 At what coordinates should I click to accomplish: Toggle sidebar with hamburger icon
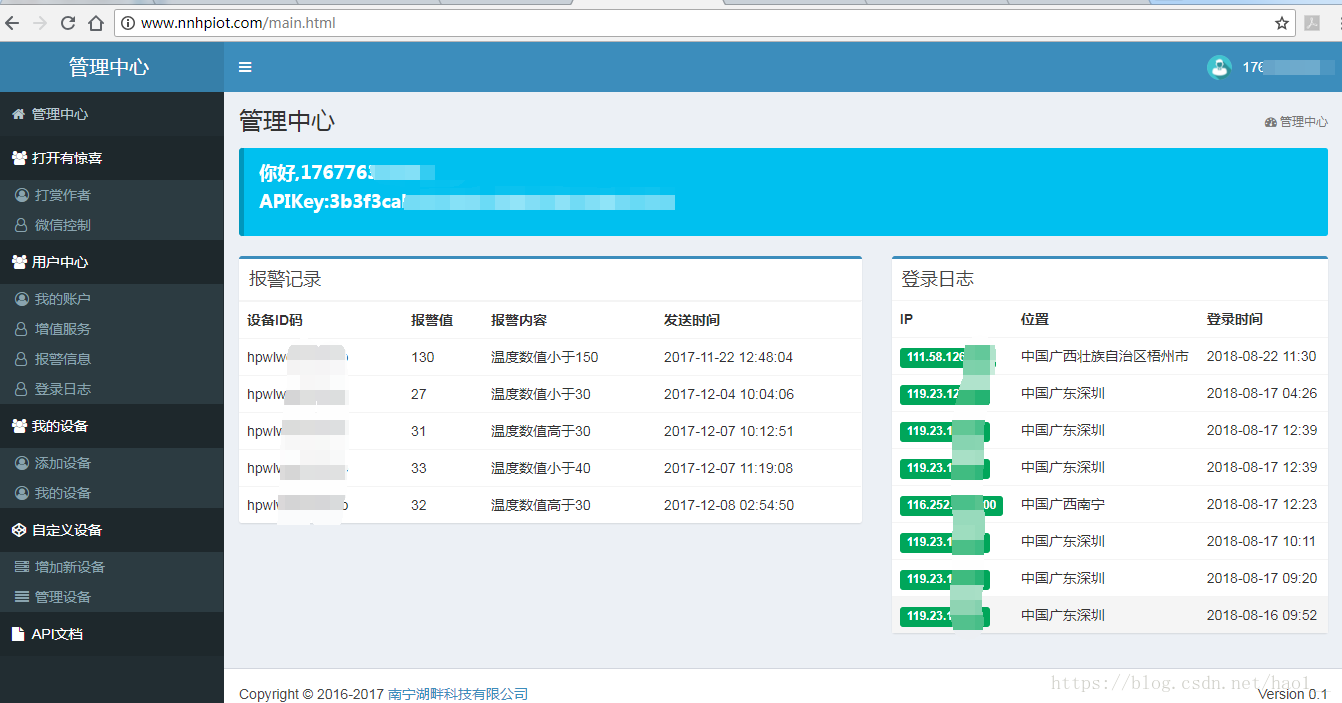pyautogui.click(x=245, y=67)
